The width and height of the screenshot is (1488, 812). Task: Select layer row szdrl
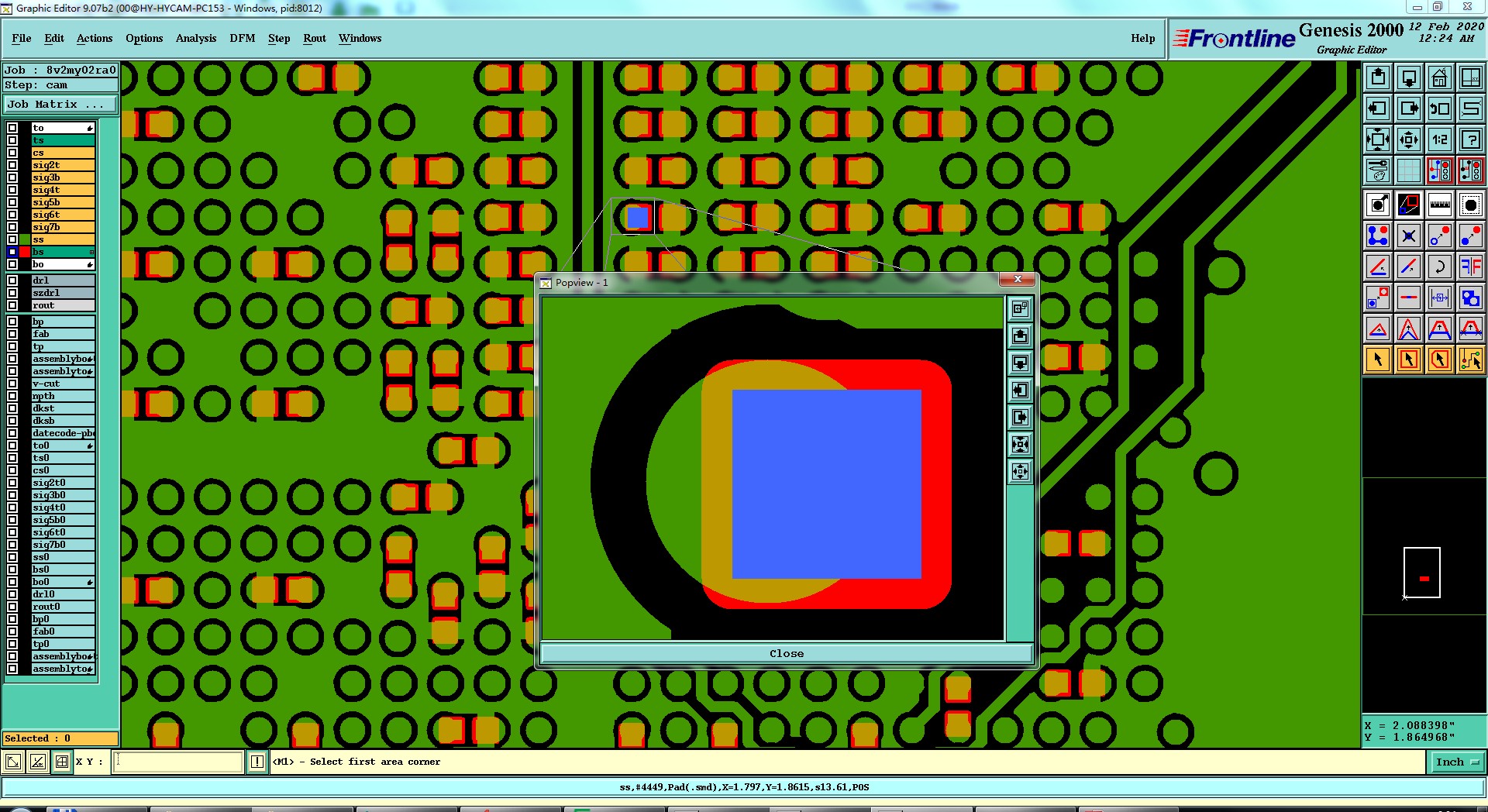[x=63, y=293]
